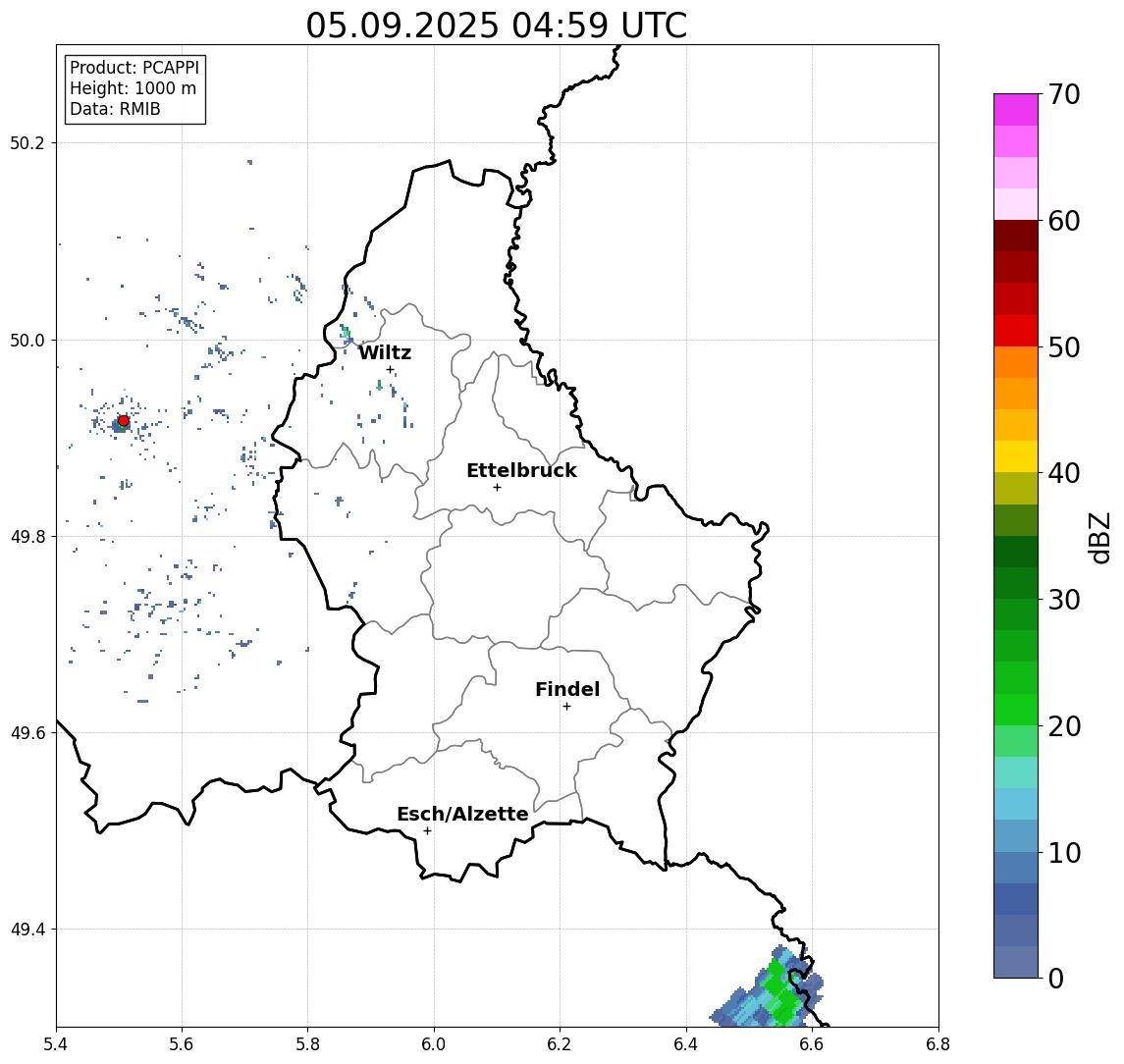Click the red radar location marker

pyautogui.click(x=124, y=421)
